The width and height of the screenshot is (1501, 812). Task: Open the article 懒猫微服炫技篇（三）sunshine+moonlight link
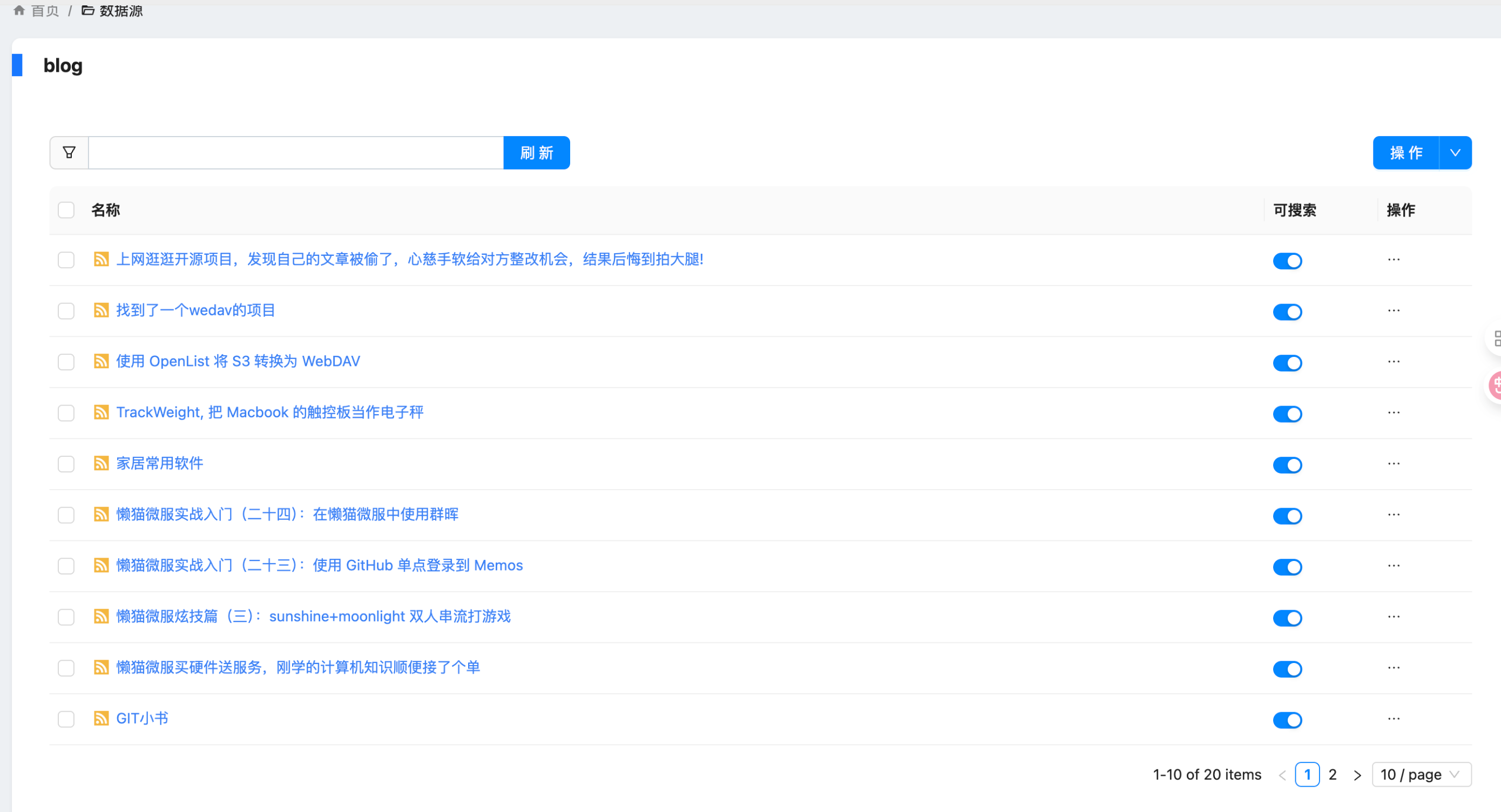[x=313, y=616]
